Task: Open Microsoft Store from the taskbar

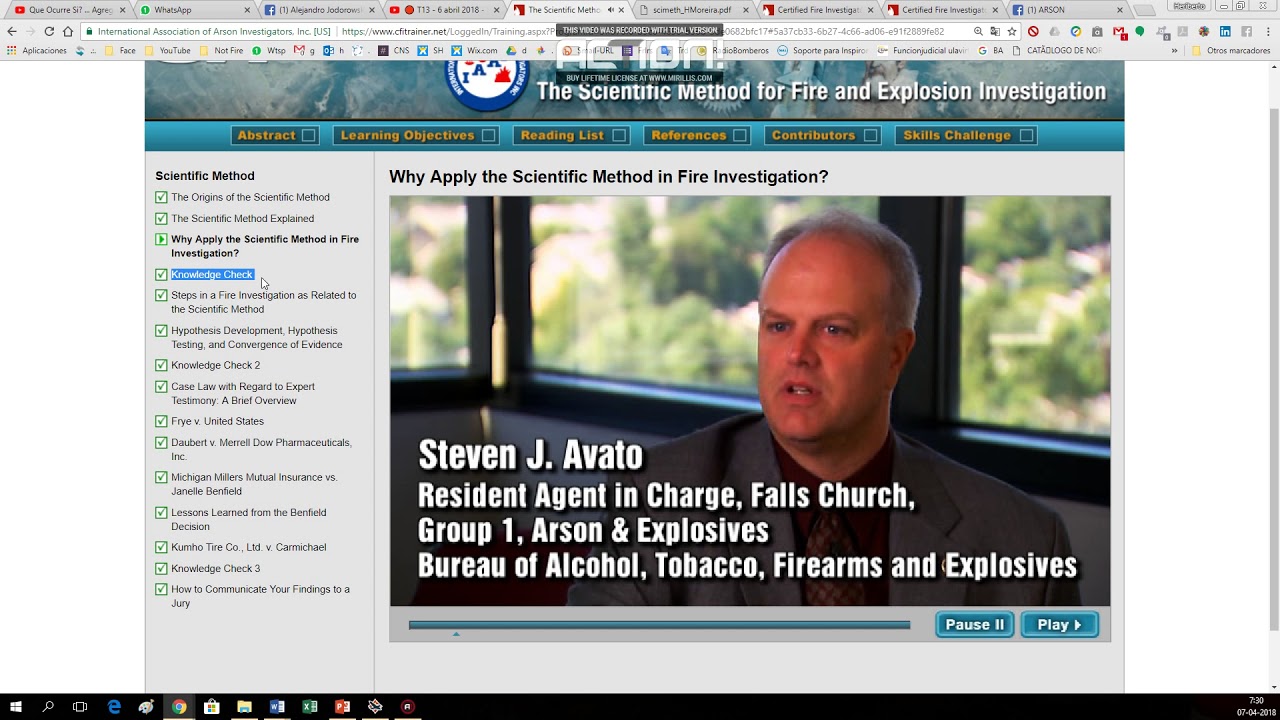Action: (211, 706)
